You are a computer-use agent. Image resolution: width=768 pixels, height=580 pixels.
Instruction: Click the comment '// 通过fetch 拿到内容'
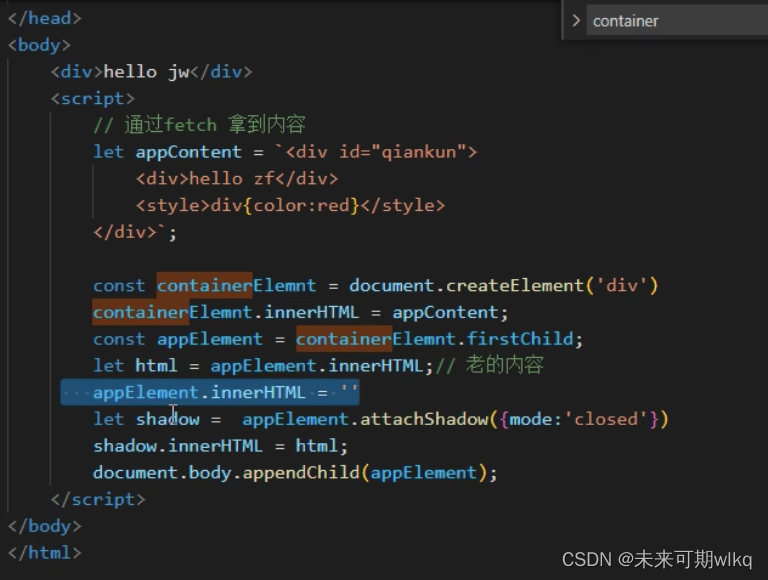200,125
